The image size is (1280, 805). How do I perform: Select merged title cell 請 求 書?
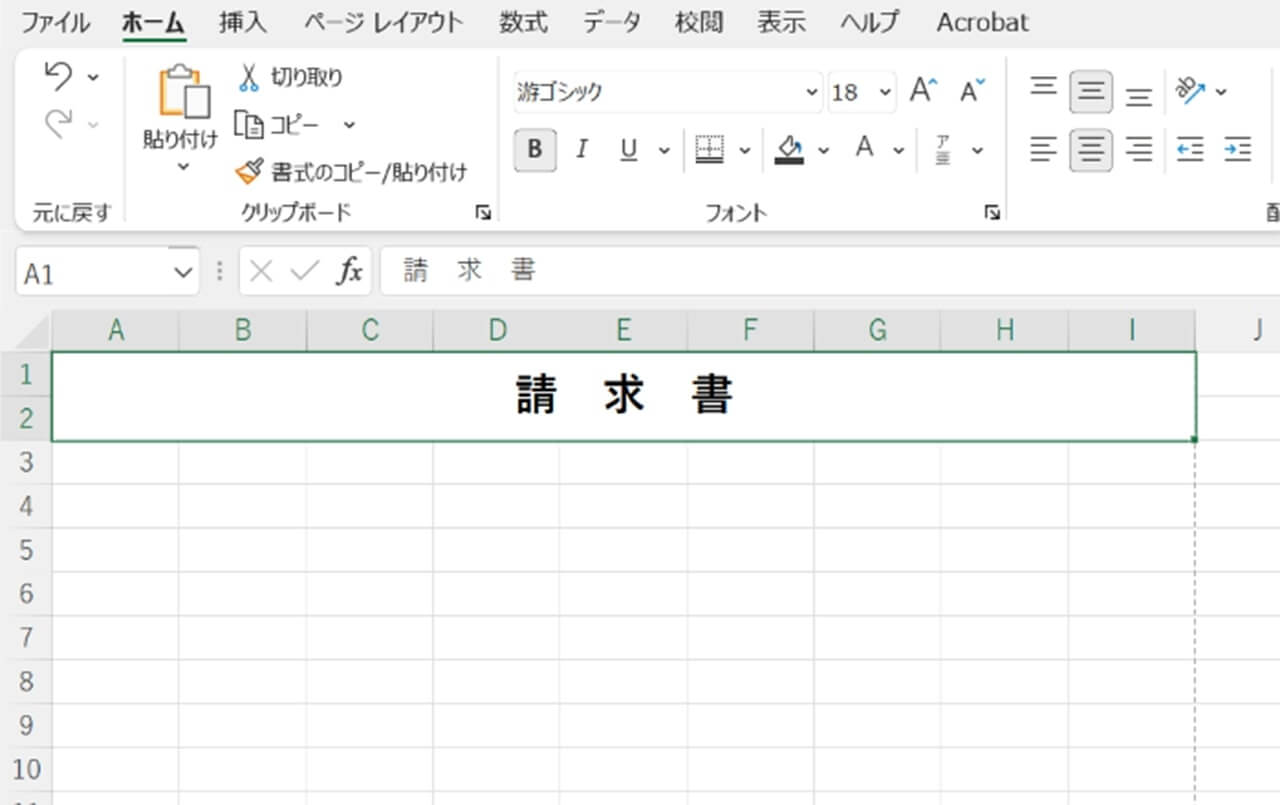click(624, 396)
